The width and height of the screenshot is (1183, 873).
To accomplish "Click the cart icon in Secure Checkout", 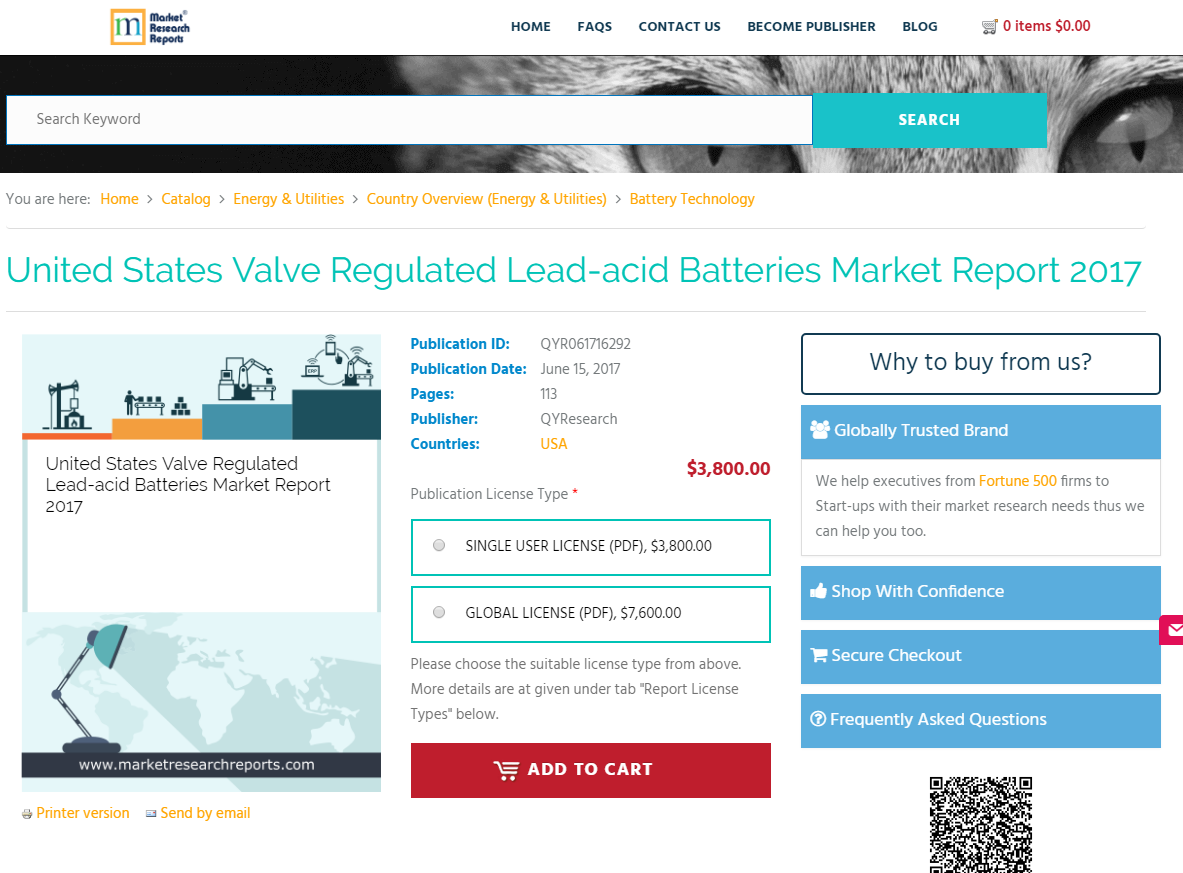I will tap(819, 655).
